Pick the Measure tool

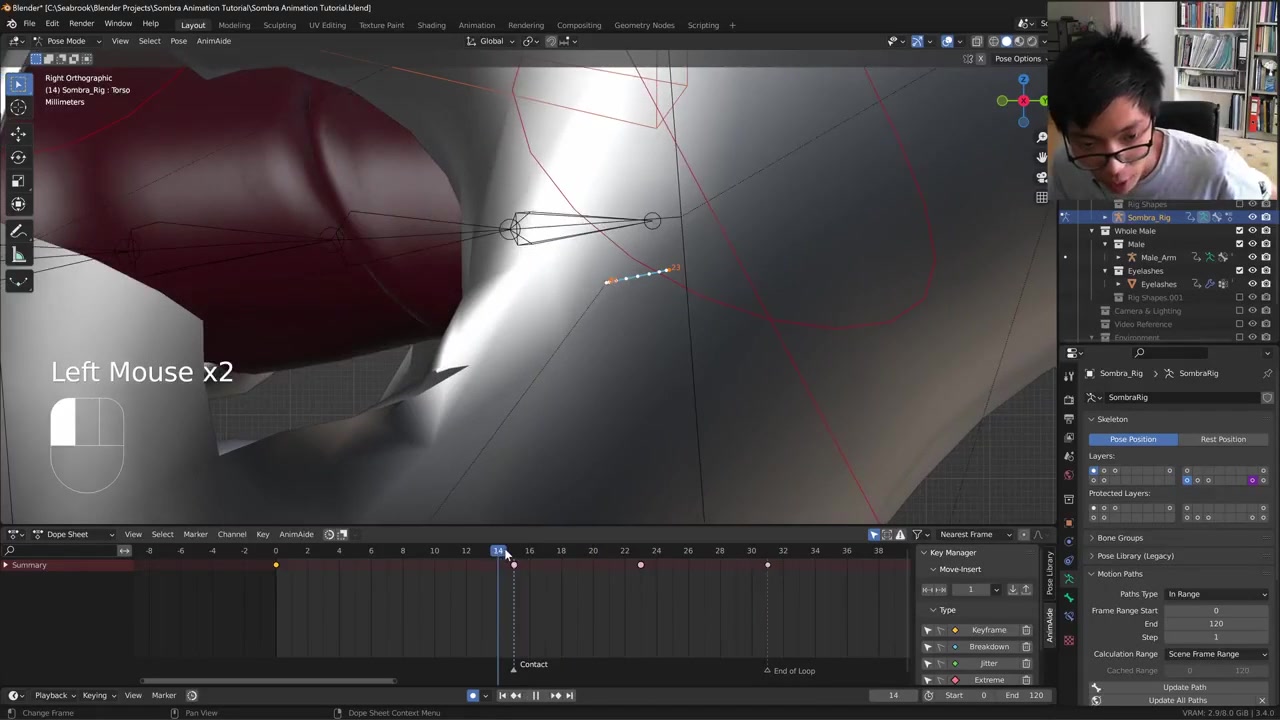pos(18,256)
